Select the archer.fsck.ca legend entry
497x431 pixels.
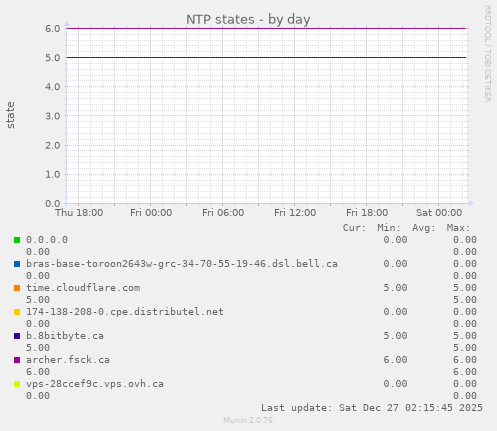tap(68, 360)
